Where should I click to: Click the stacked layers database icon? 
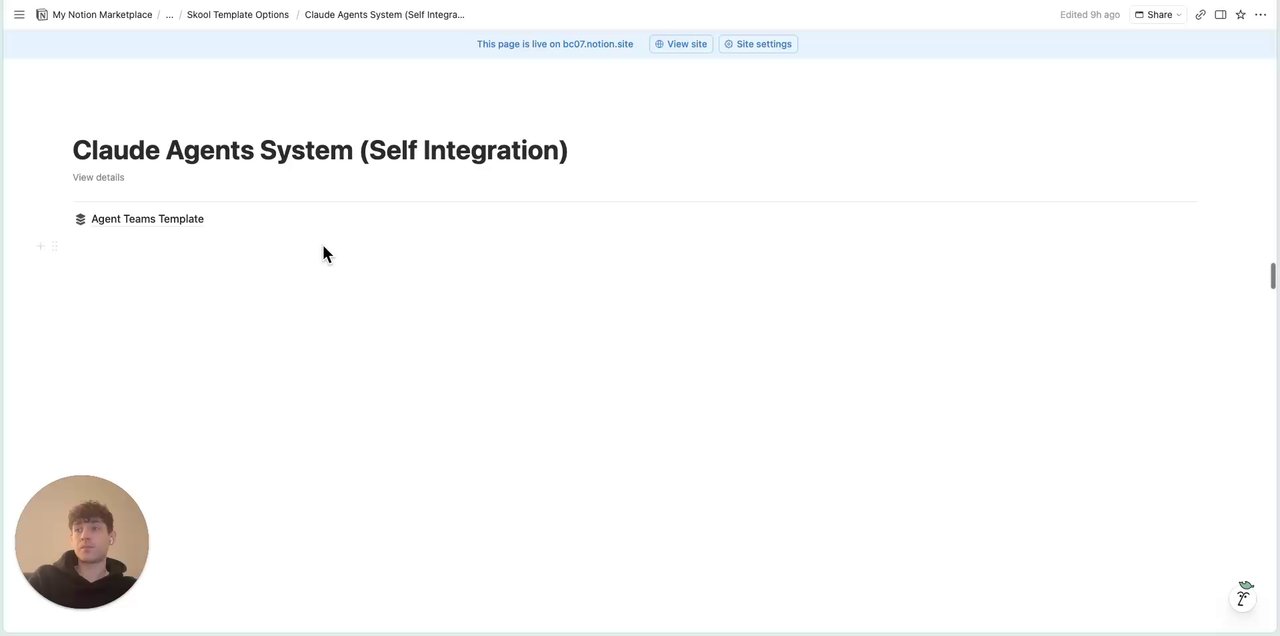pyautogui.click(x=80, y=219)
